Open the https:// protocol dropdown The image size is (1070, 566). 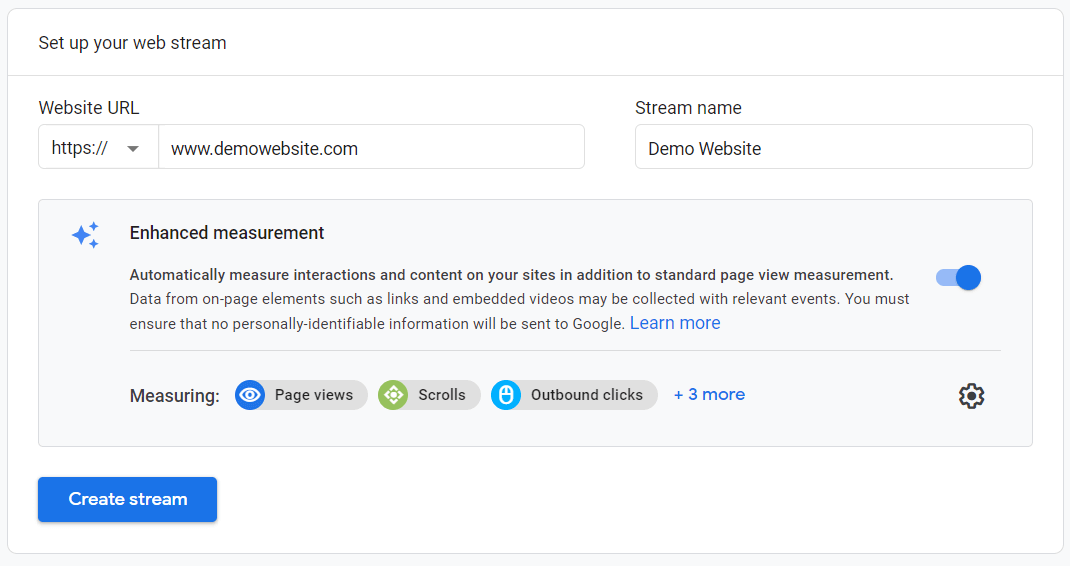tap(98, 147)
